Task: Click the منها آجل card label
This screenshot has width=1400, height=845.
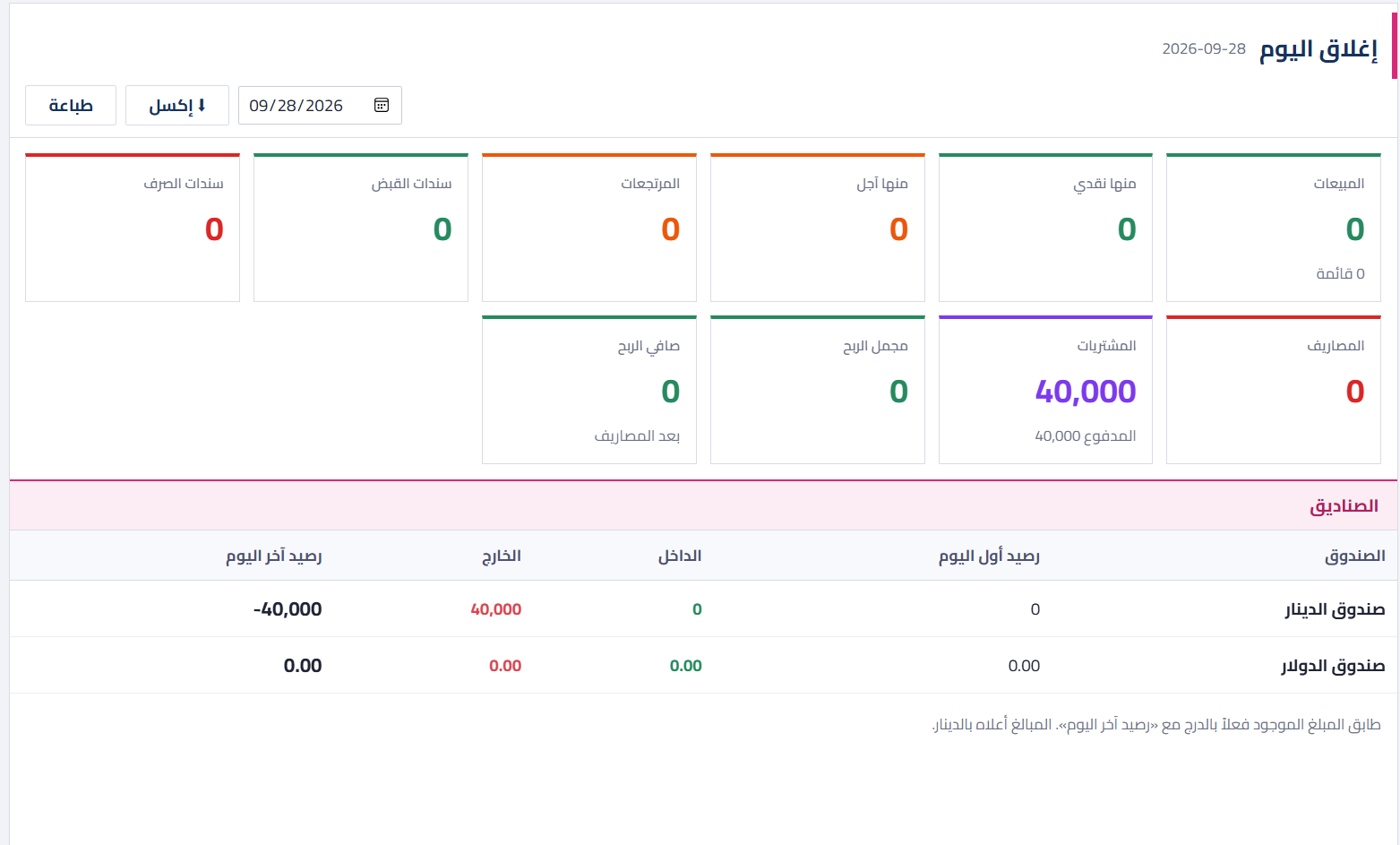Action: [882, 184]
